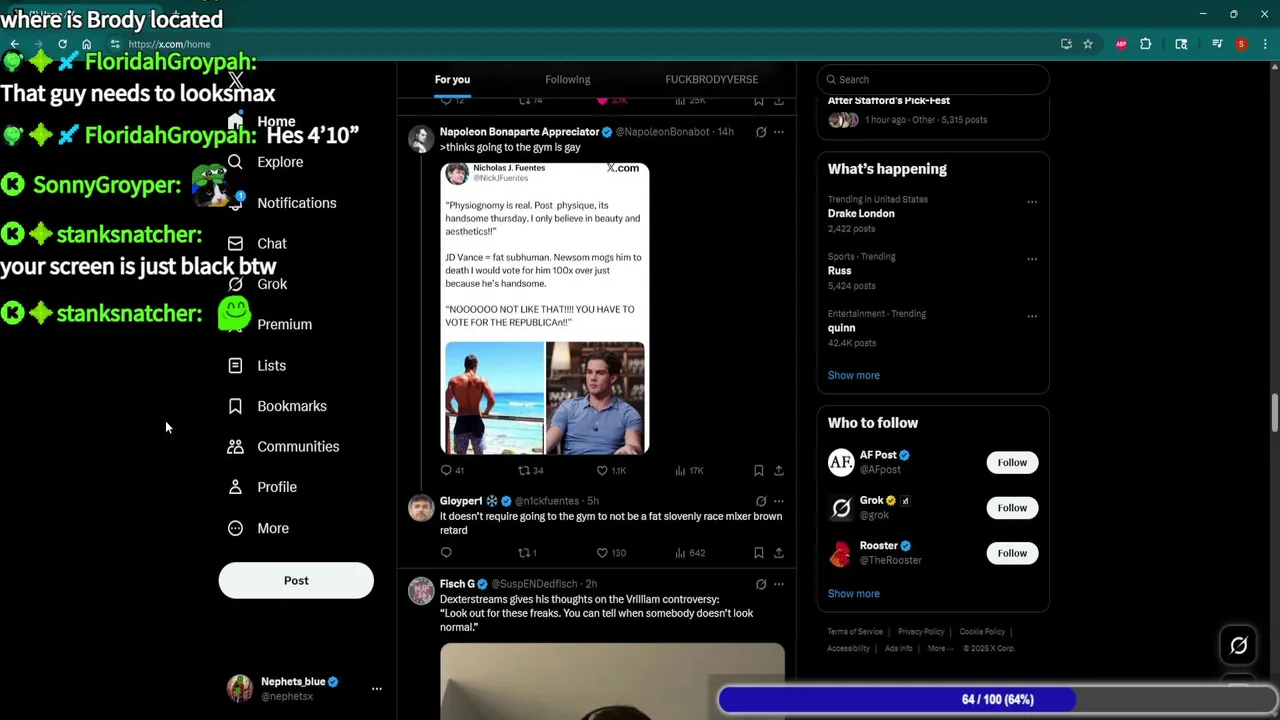Open the Bookmarks icon in sidebar
This screenshot has width=1280, height=720.
point(235,406)
